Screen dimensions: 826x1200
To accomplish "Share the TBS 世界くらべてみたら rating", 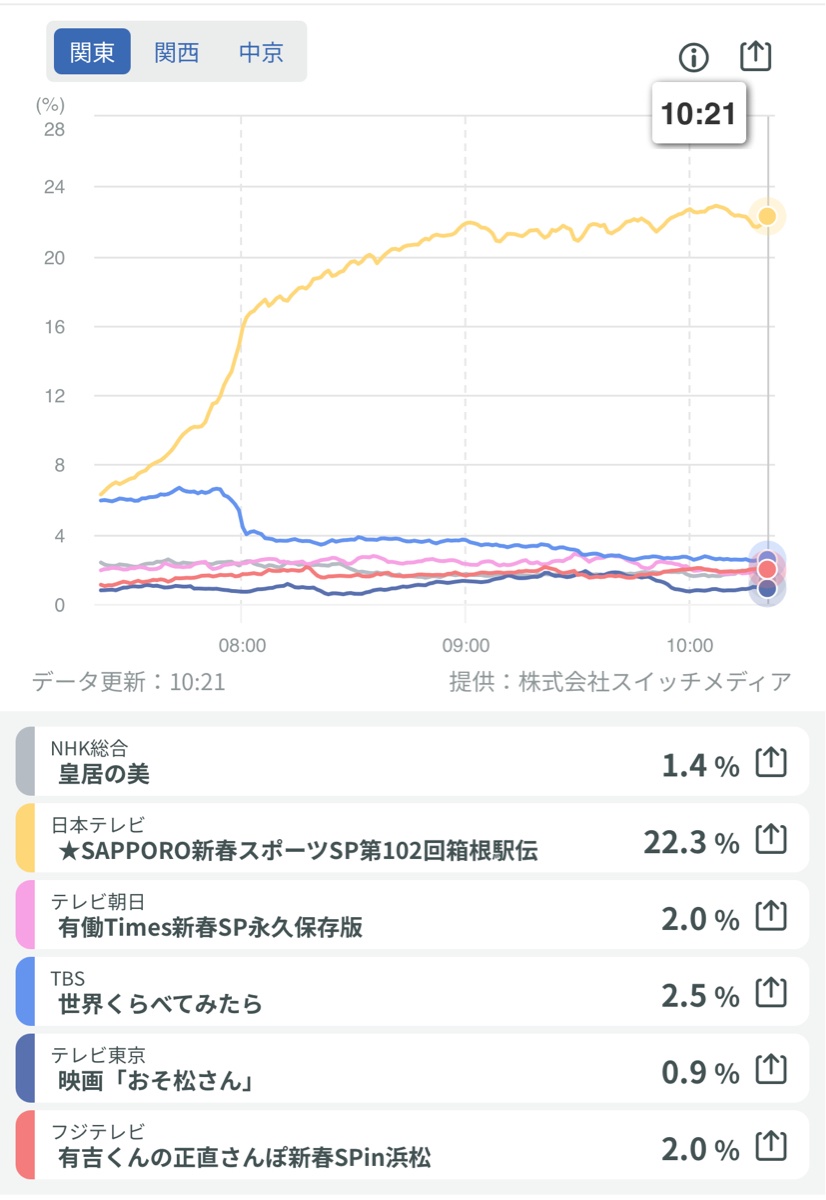I will (x=771, y=993).
